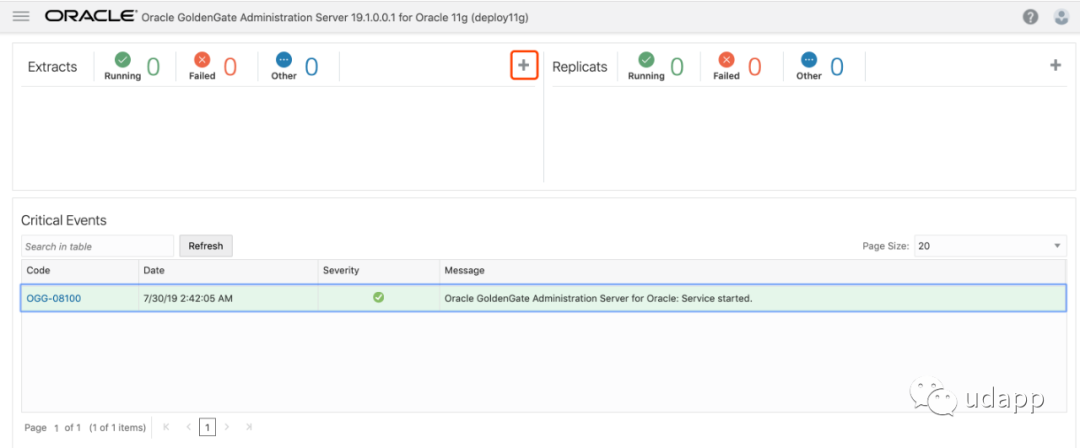1080x448 pixels.
Task: Click the Replicats Running green check icon
Action: pos(646,60)
